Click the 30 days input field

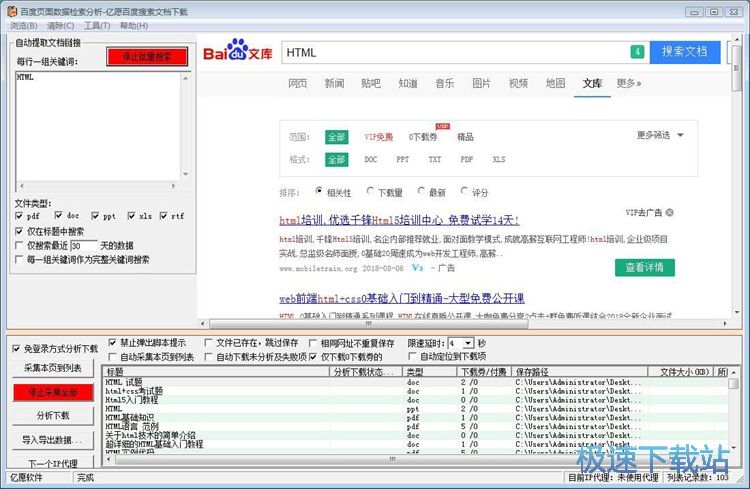84,246
